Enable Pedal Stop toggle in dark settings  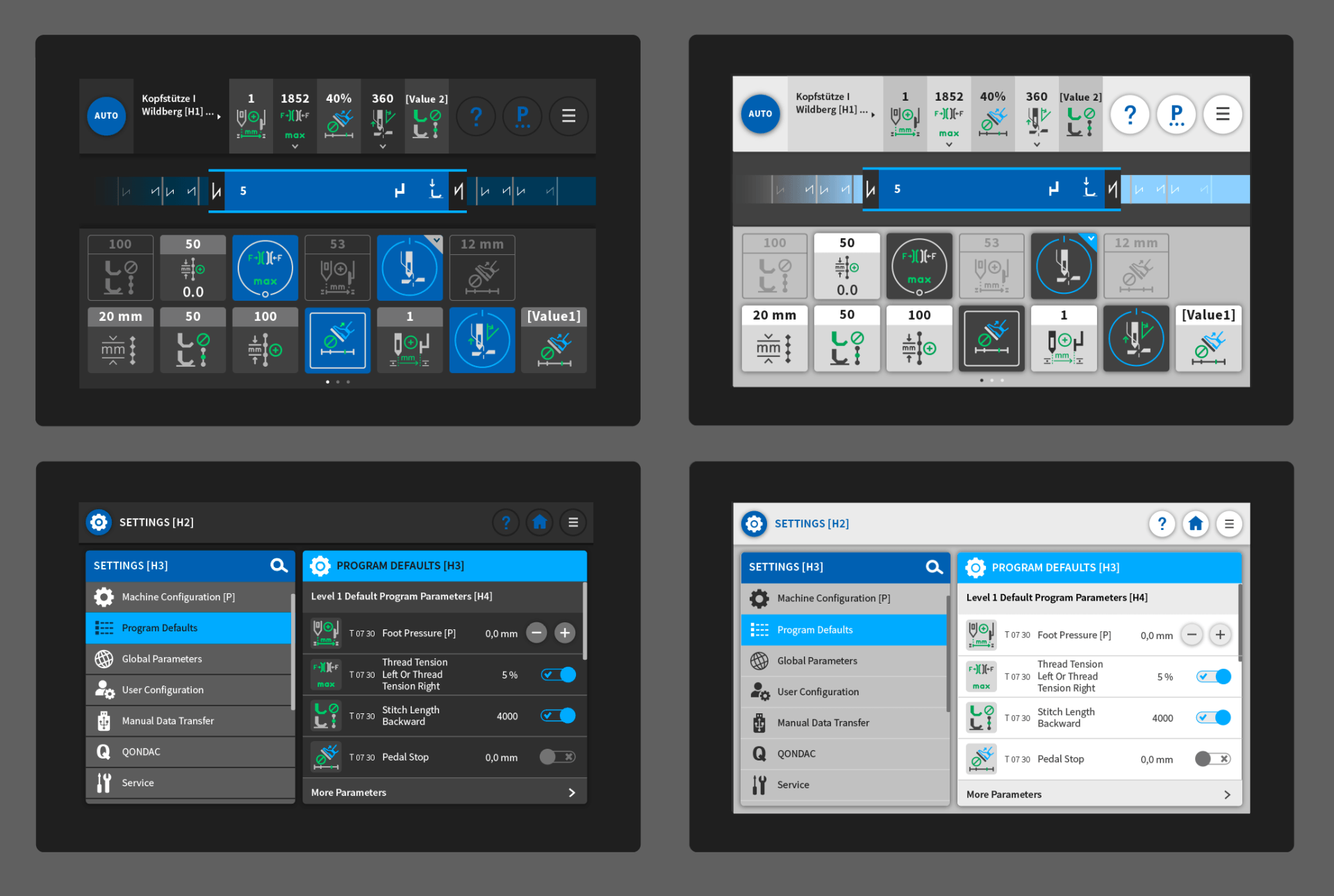pyautogui.click(x=558, y=757)
